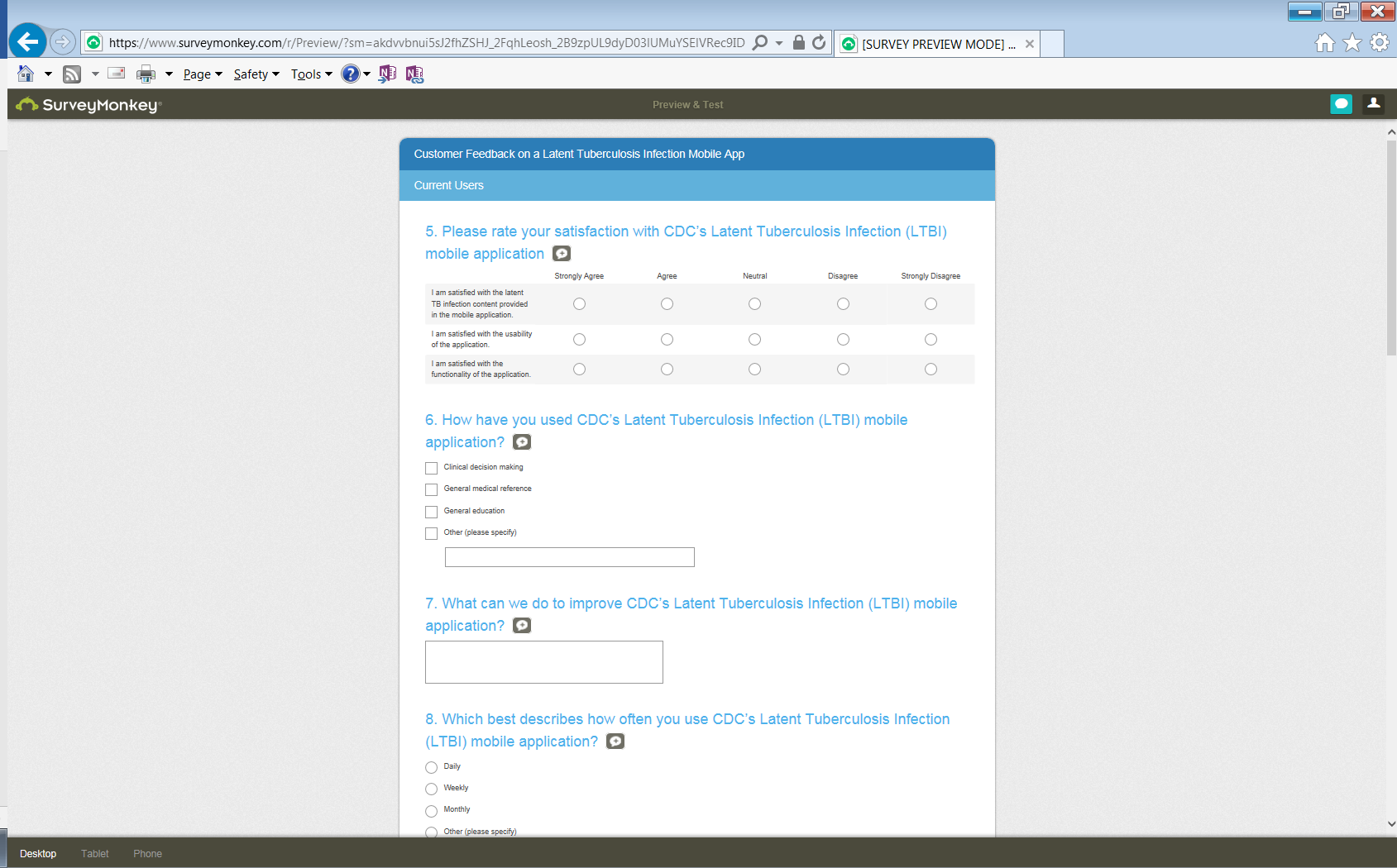Click the Other specify text field in question 6

pyautogui.click(x=570, y=557)
